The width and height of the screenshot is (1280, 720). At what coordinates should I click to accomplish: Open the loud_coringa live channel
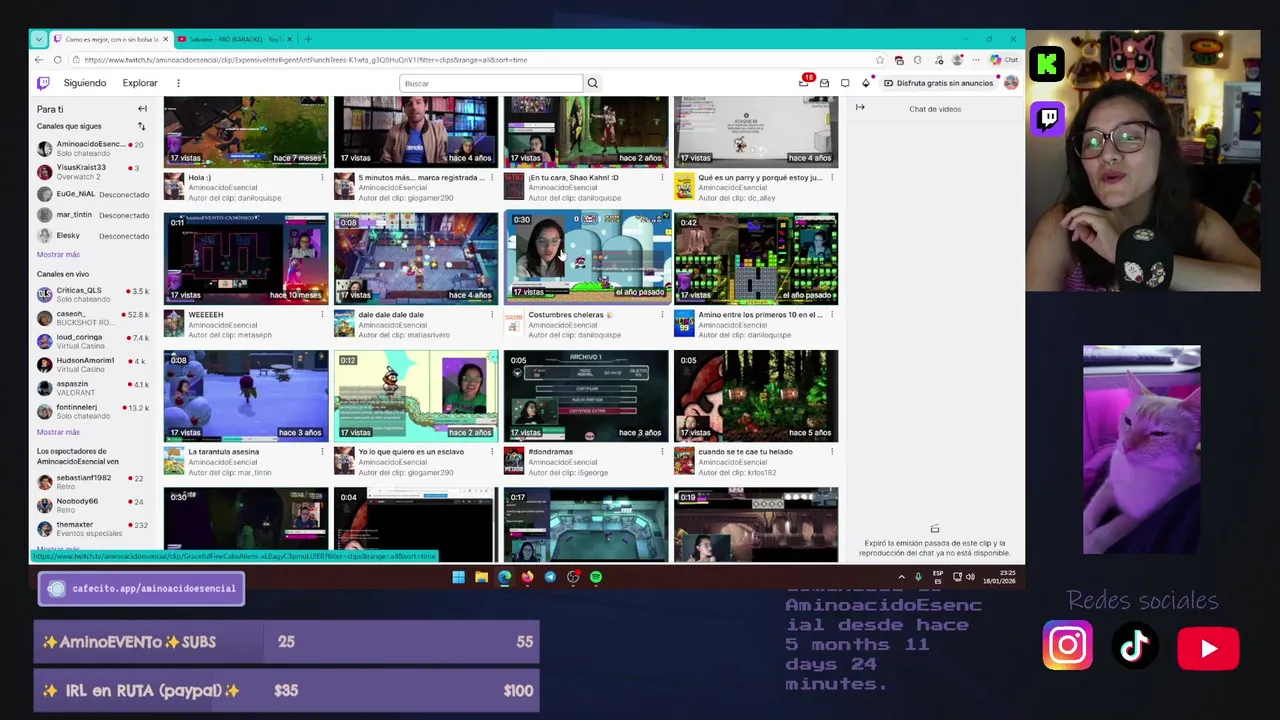point(92,341)
